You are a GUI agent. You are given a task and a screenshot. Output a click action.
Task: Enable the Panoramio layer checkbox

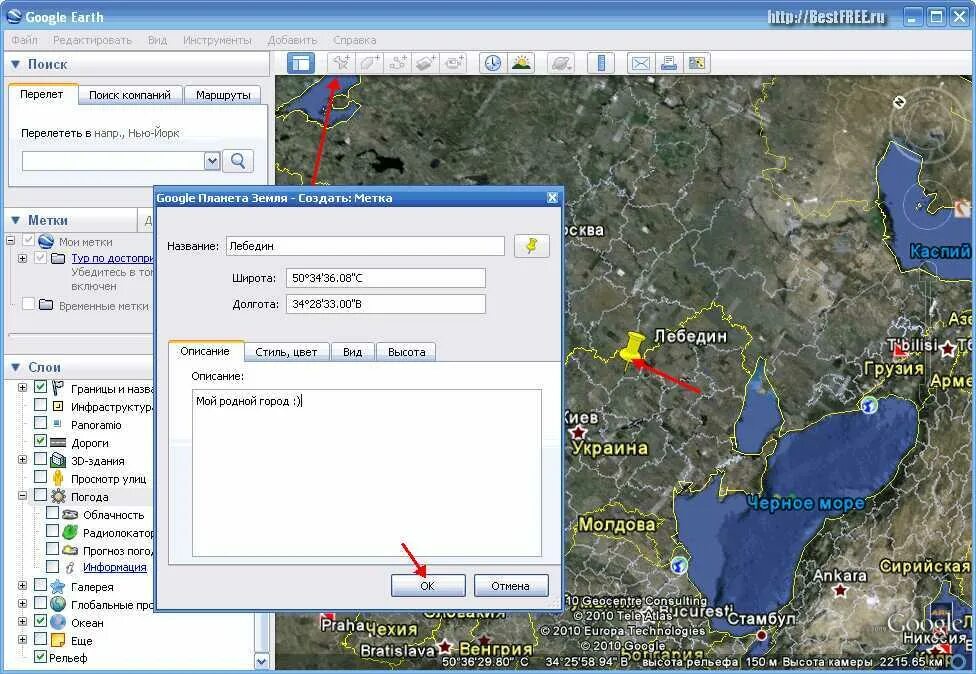click(40, 423)
